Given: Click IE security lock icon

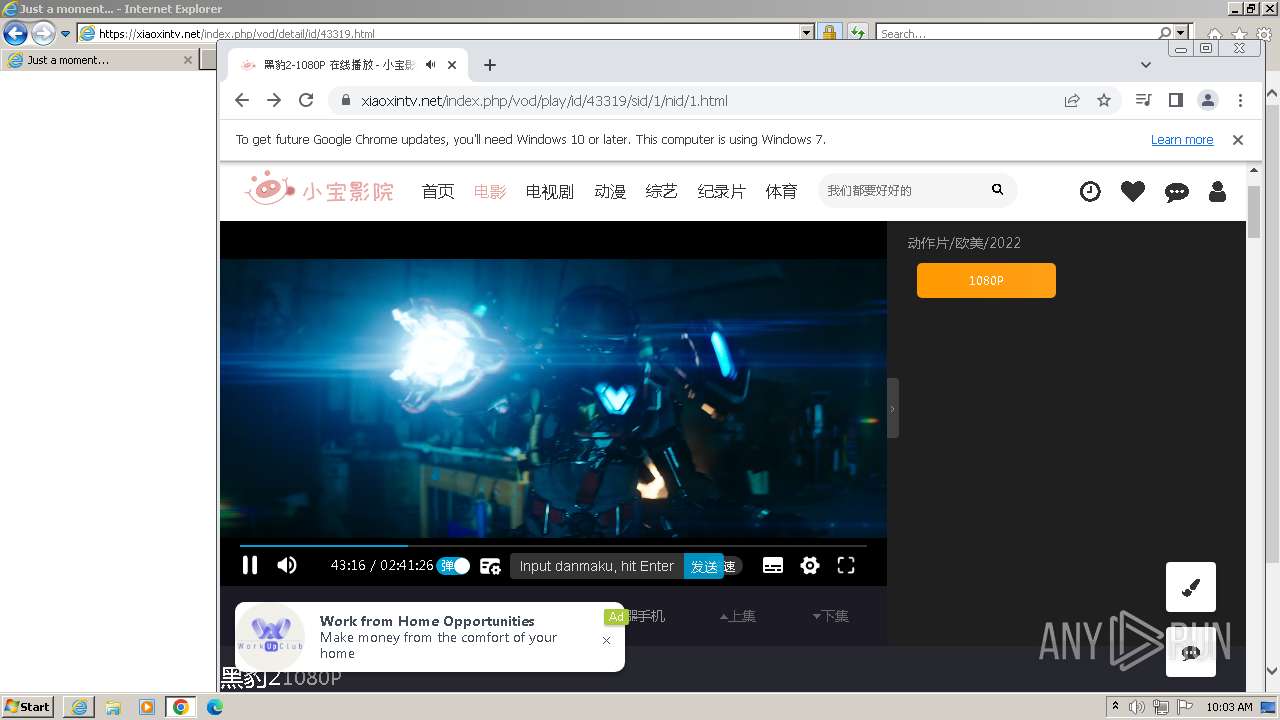Looking at the screenshot, I should coord(829,33).
